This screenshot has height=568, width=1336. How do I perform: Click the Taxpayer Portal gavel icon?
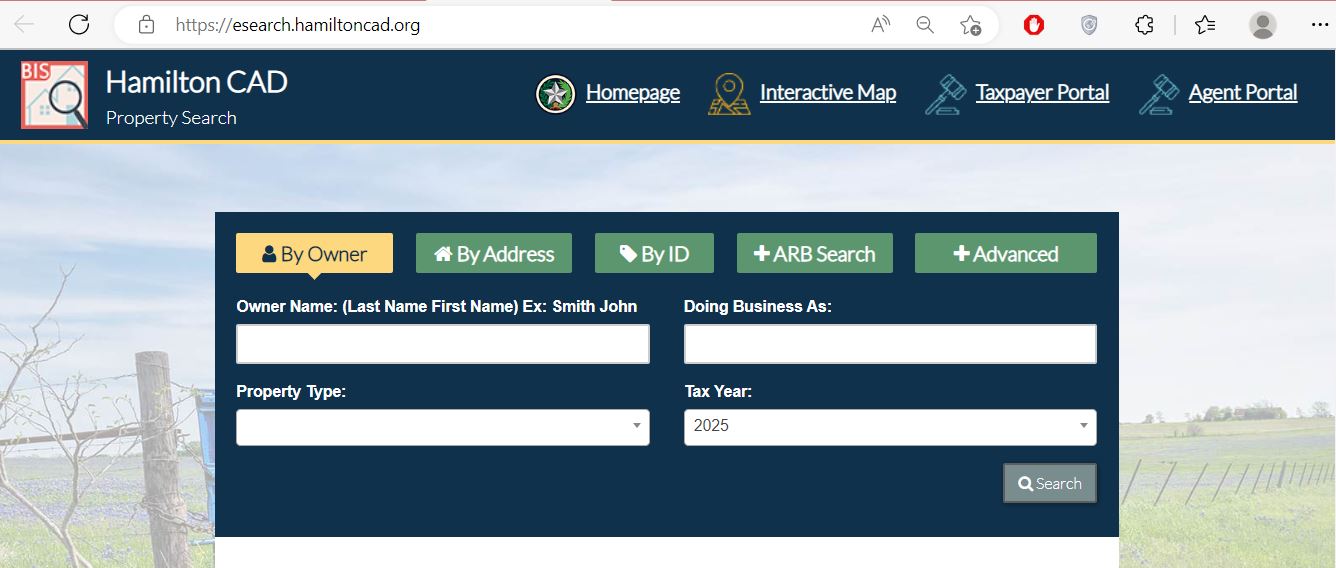945,94
